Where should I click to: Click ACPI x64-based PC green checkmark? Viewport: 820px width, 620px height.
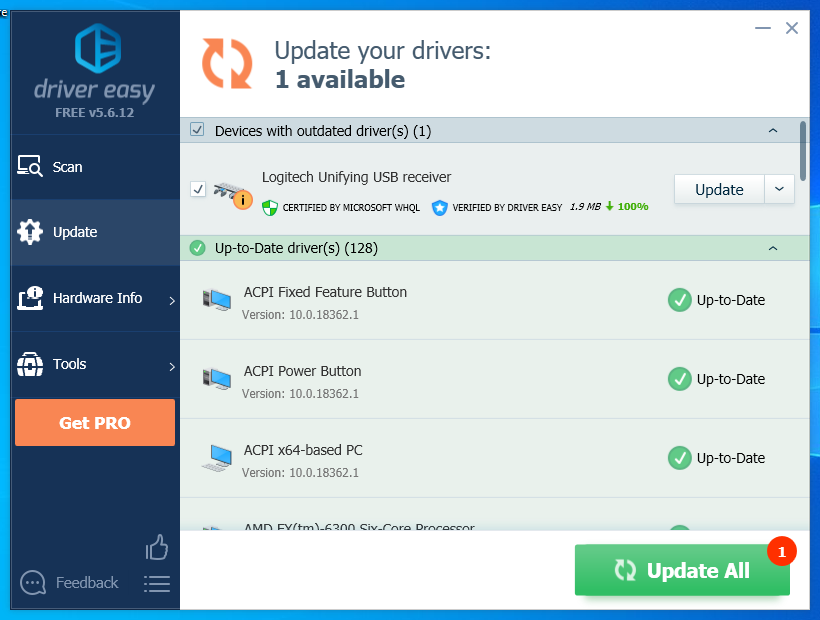[679, 458]
